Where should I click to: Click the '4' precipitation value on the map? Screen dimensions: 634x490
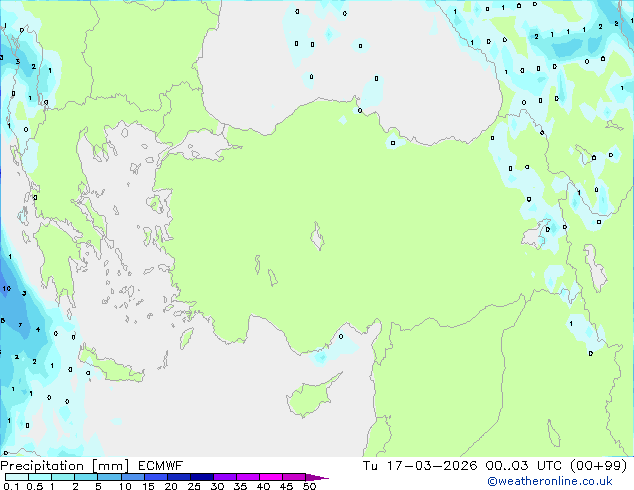(x=38, y=329)
